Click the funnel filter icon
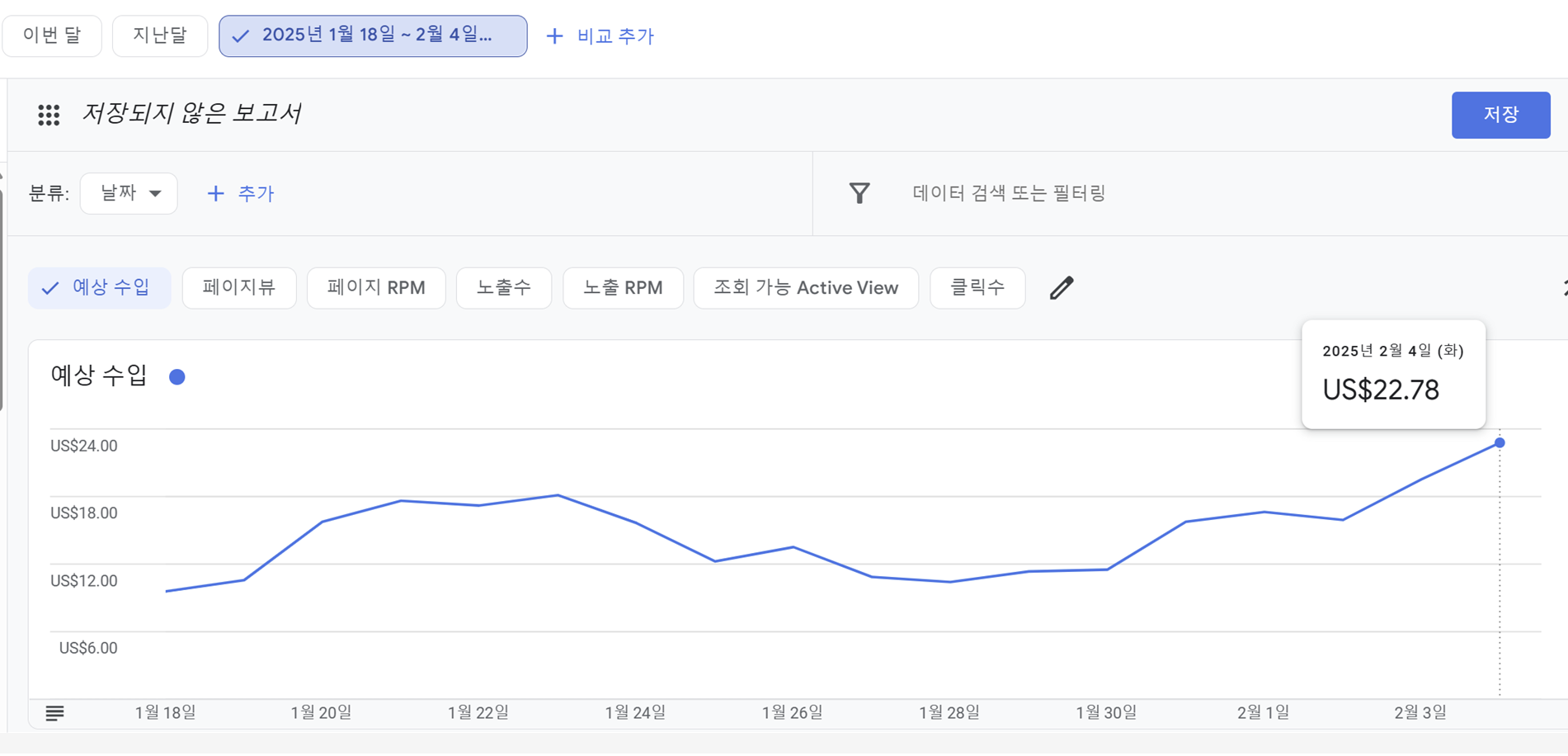This screenshot has width=1568, height=756. [x=859, y=193]
